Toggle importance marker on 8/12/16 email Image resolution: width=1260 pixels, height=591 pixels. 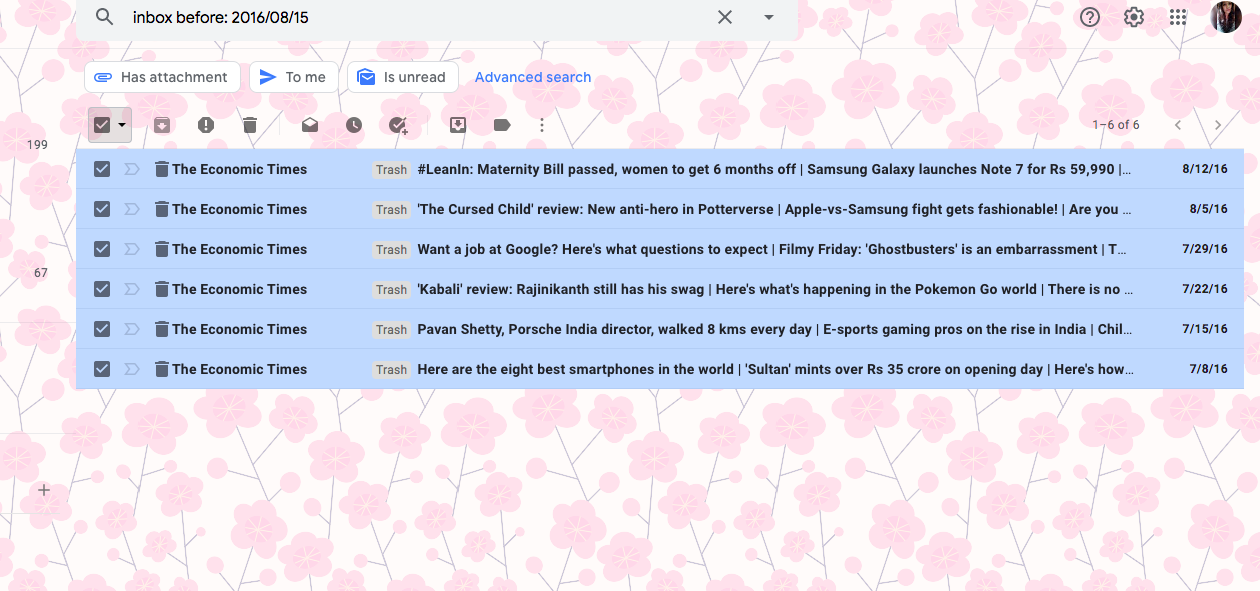[132, 169]
